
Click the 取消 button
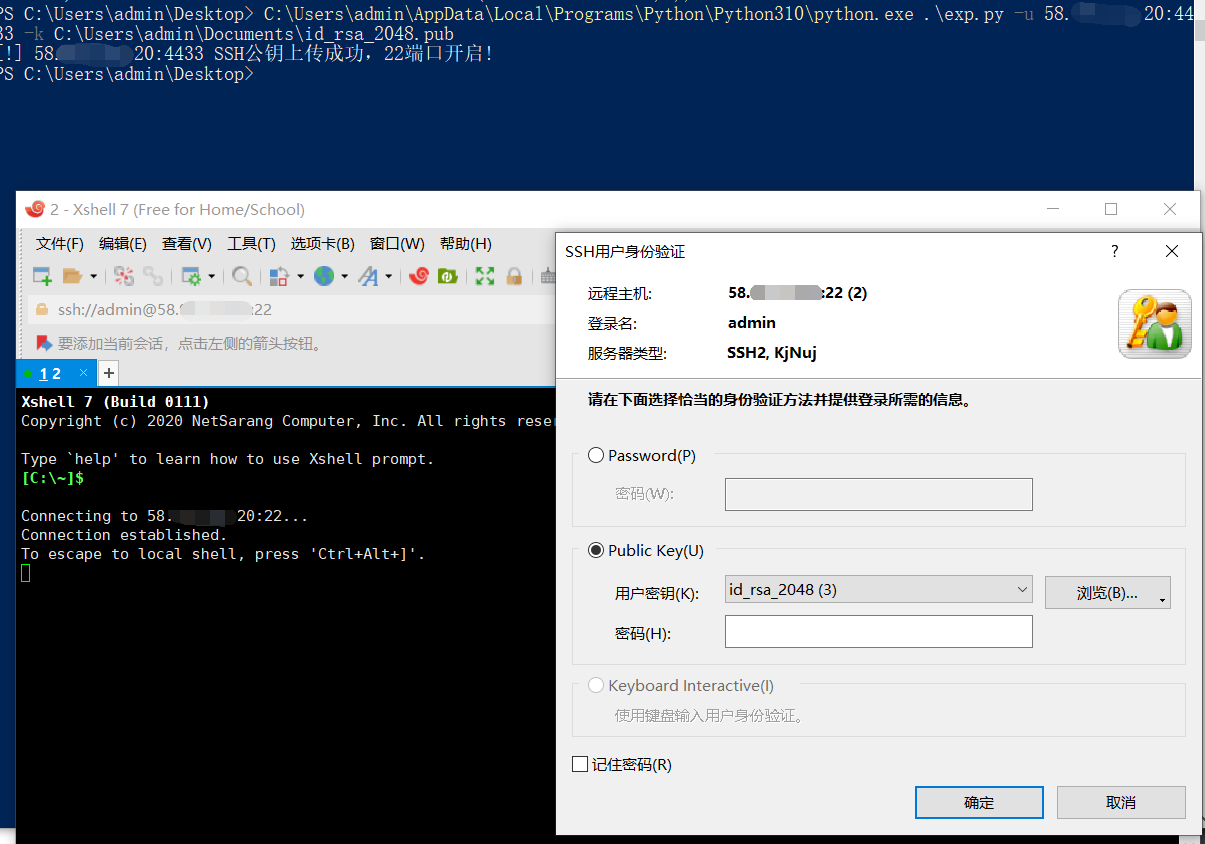tap(1121, 802)
